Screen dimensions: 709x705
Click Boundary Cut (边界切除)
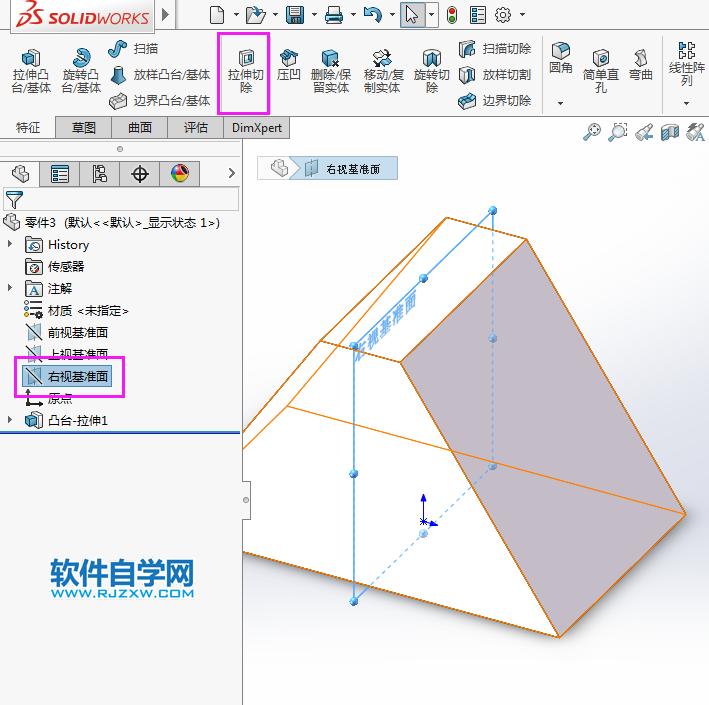[495, 100]
